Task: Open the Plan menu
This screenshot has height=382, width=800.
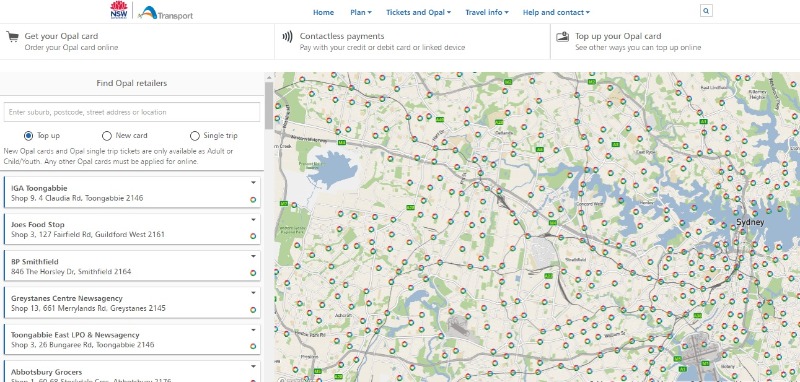Action: (x=361, y=12)
